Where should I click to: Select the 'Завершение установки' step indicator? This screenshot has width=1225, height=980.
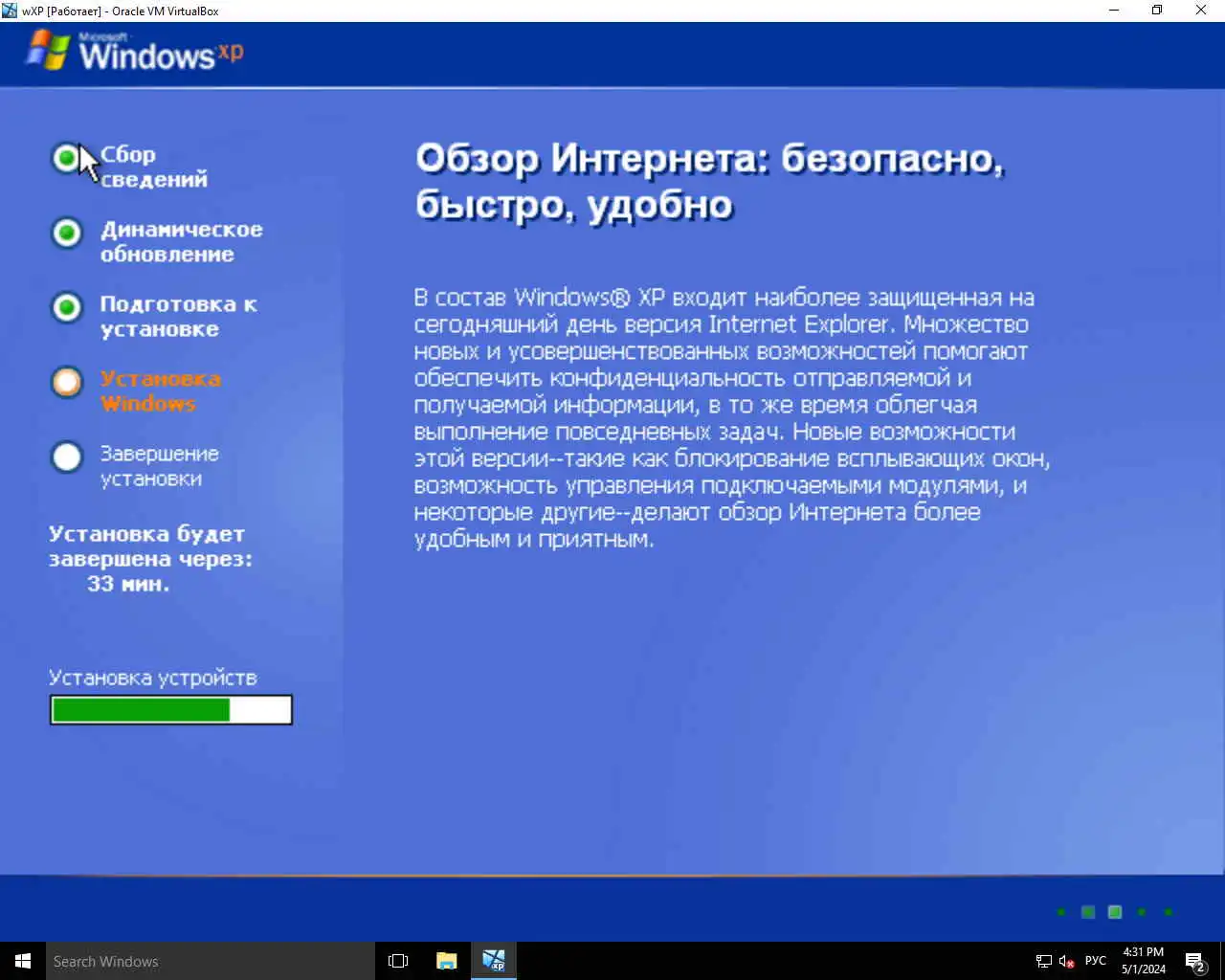click(67, 457)
